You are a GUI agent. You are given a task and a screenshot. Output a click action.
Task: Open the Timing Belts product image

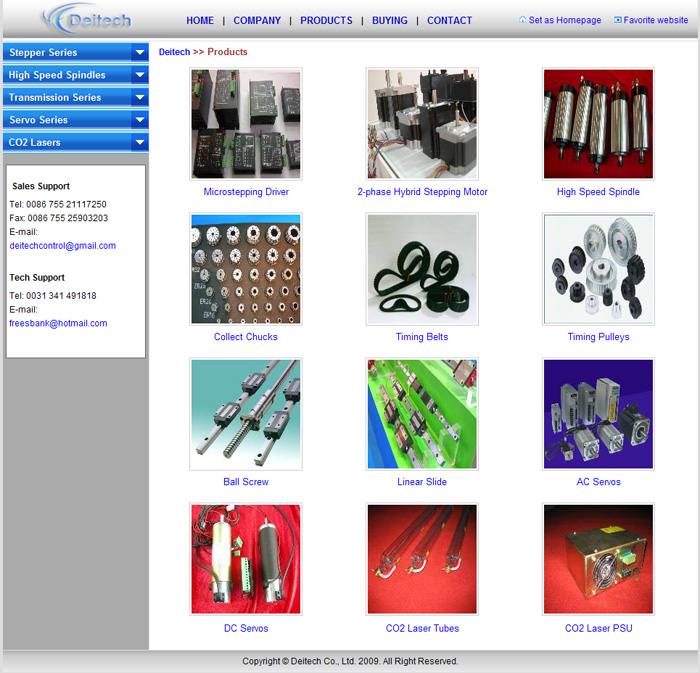(x=422, y=269)
